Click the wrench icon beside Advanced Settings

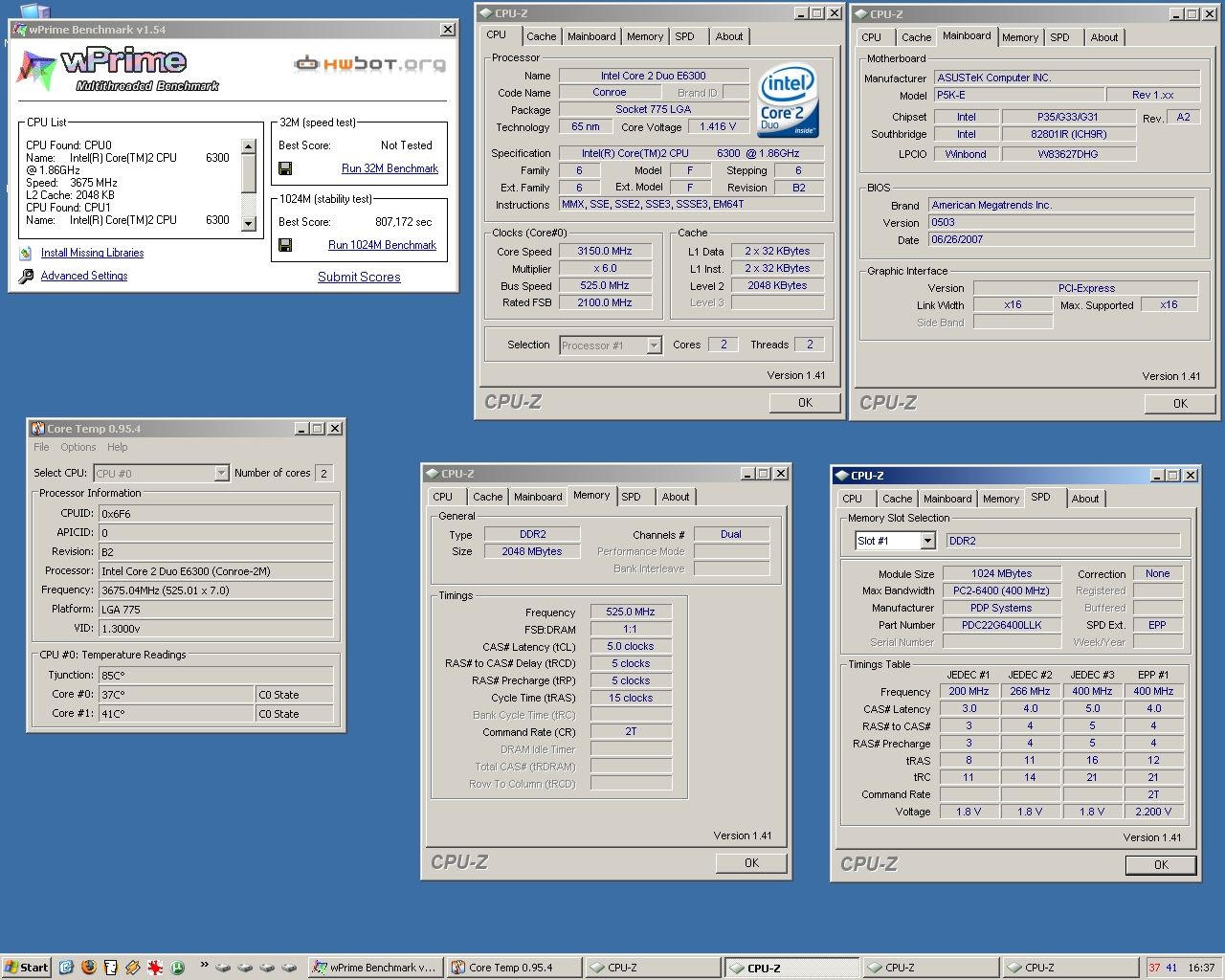[26, 277]
